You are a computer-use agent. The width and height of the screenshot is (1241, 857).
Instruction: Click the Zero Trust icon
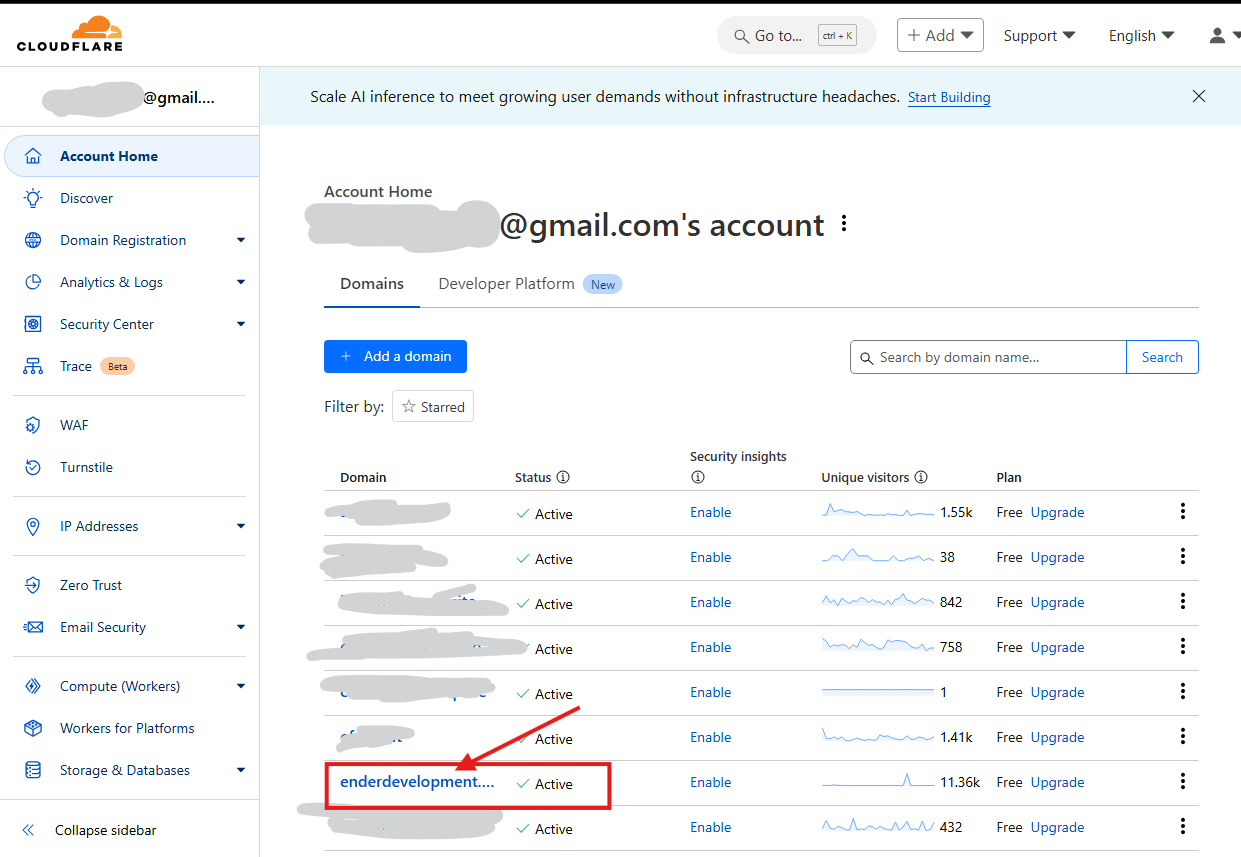33,585
